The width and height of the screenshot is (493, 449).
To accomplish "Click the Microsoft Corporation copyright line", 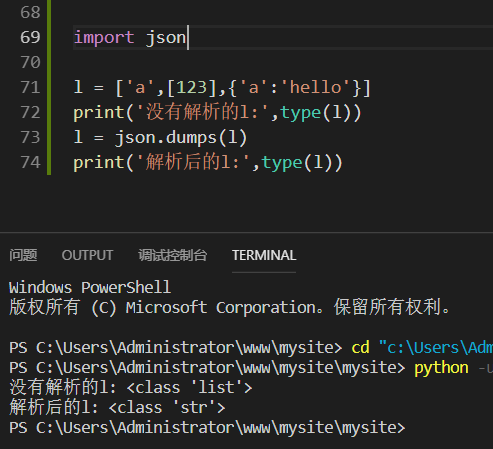I will (x=230, y=307).
